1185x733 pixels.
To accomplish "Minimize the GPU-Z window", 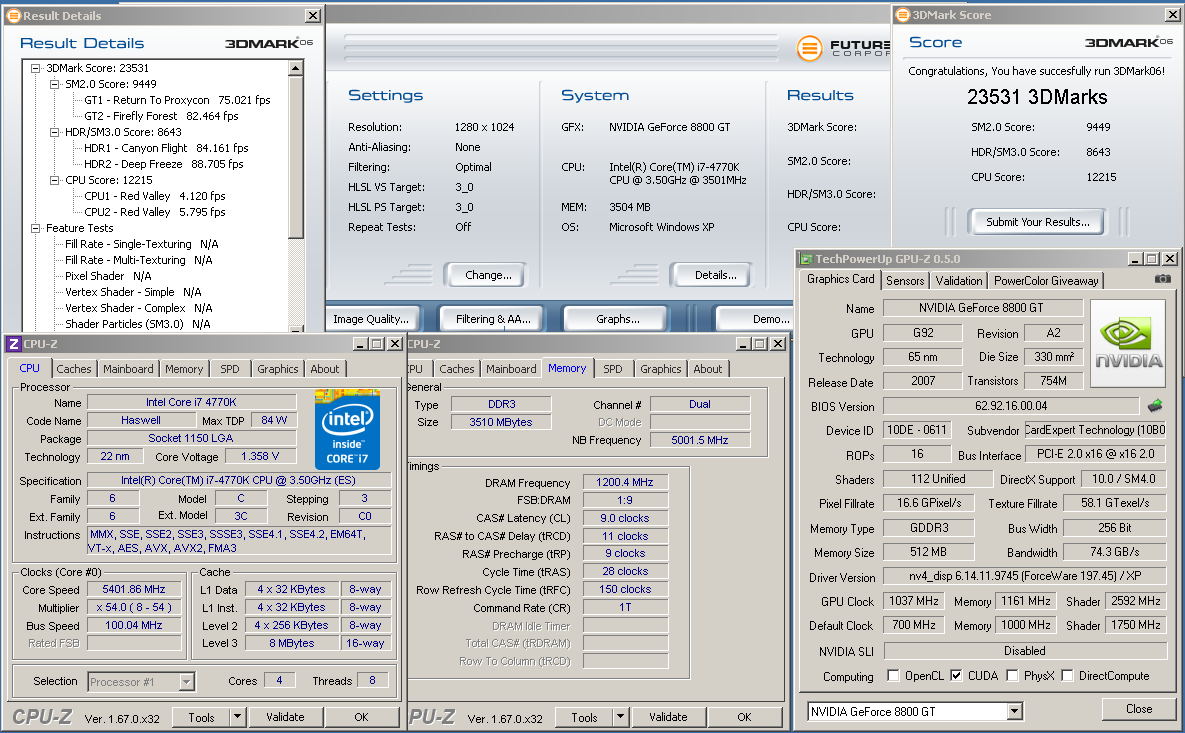I will tap(1135, 258).
